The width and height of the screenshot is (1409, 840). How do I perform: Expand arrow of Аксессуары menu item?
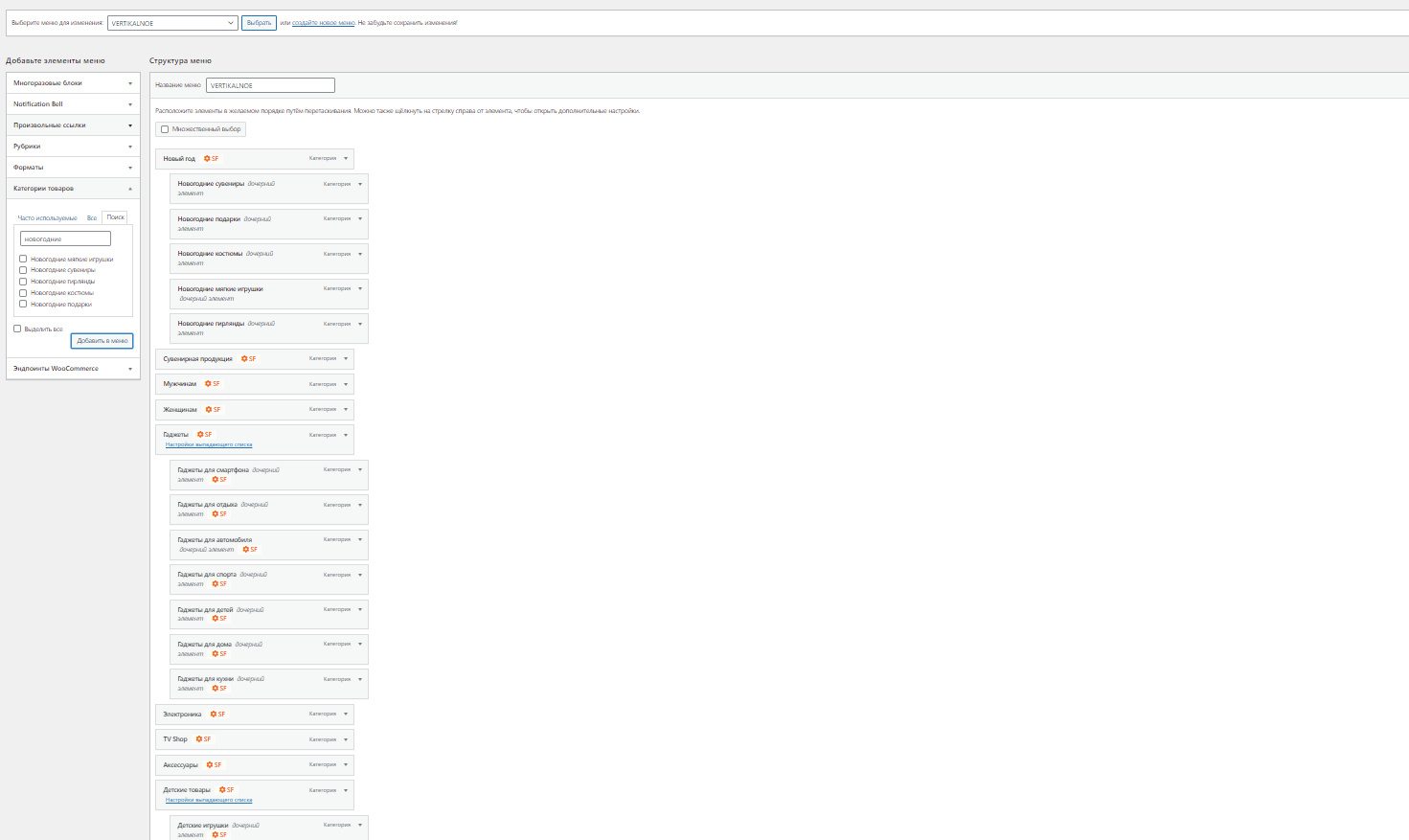pyautogui.click(x=346, y=764)
